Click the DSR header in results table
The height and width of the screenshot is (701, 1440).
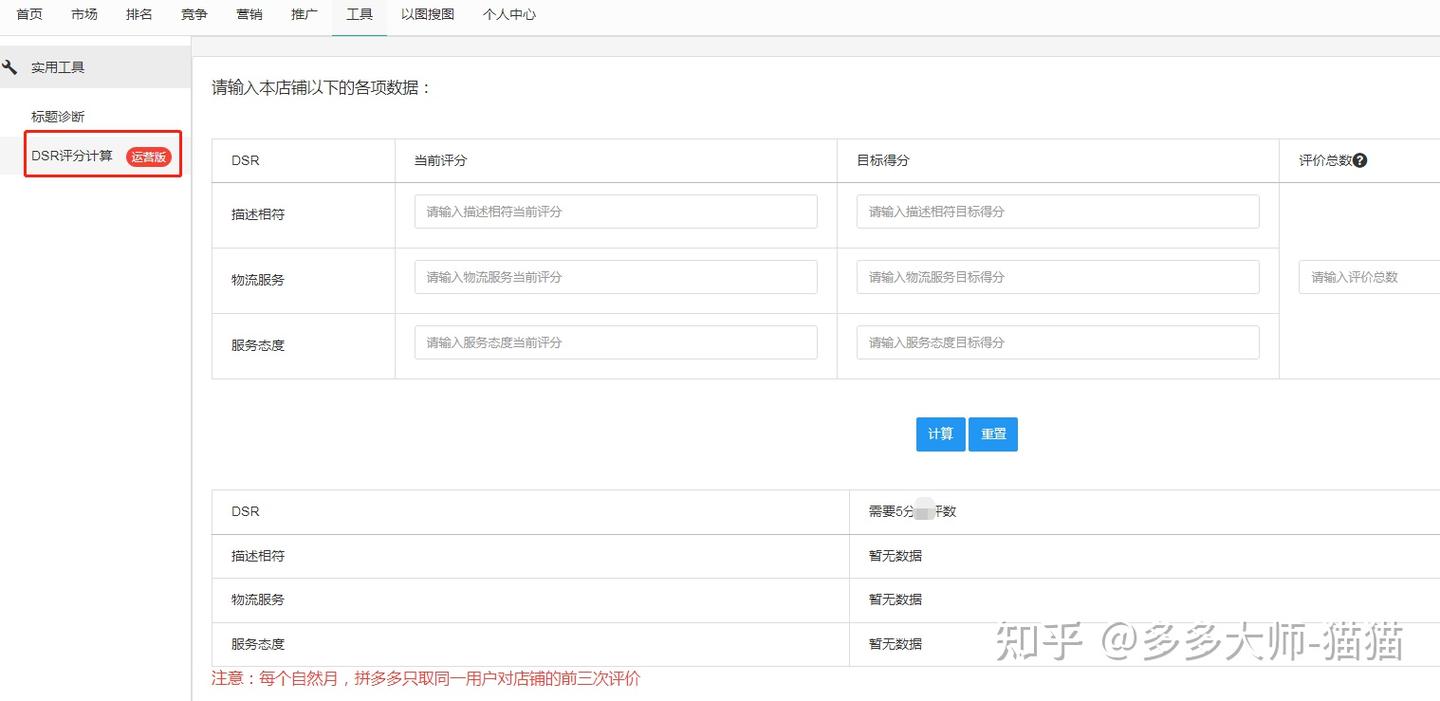246,511
